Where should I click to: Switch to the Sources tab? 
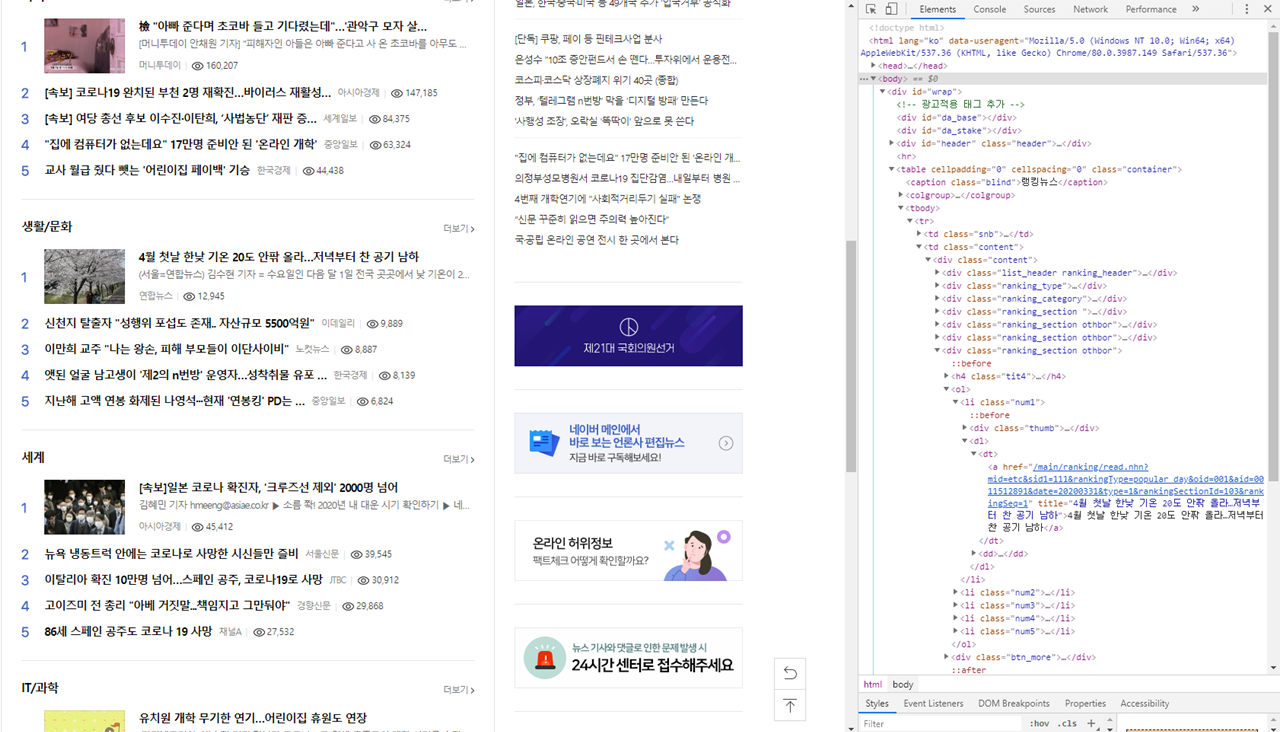[x=1039, y=9]
